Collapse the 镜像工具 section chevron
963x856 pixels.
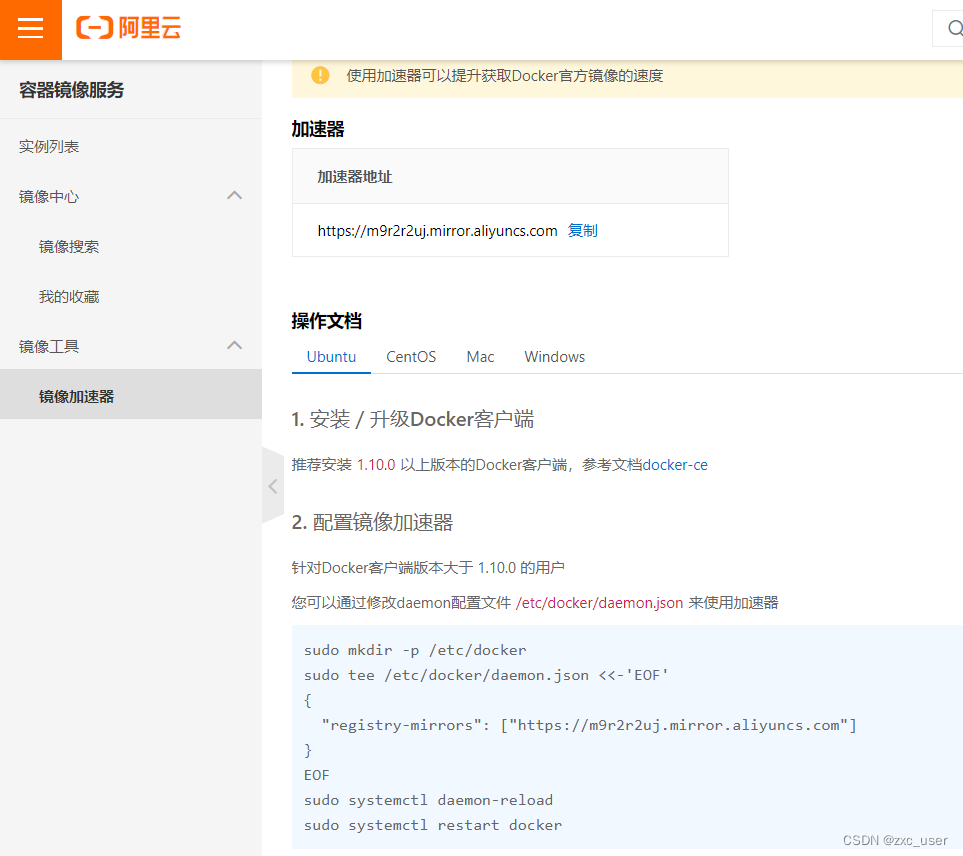pyautogui.click(x=235, y=346)
